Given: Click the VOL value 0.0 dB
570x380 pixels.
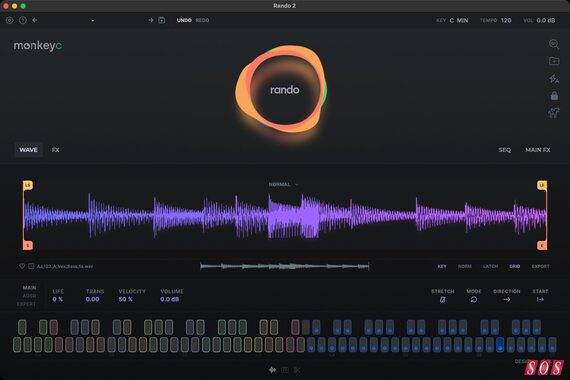Looking at the screenshot, I should coord(546,20).
